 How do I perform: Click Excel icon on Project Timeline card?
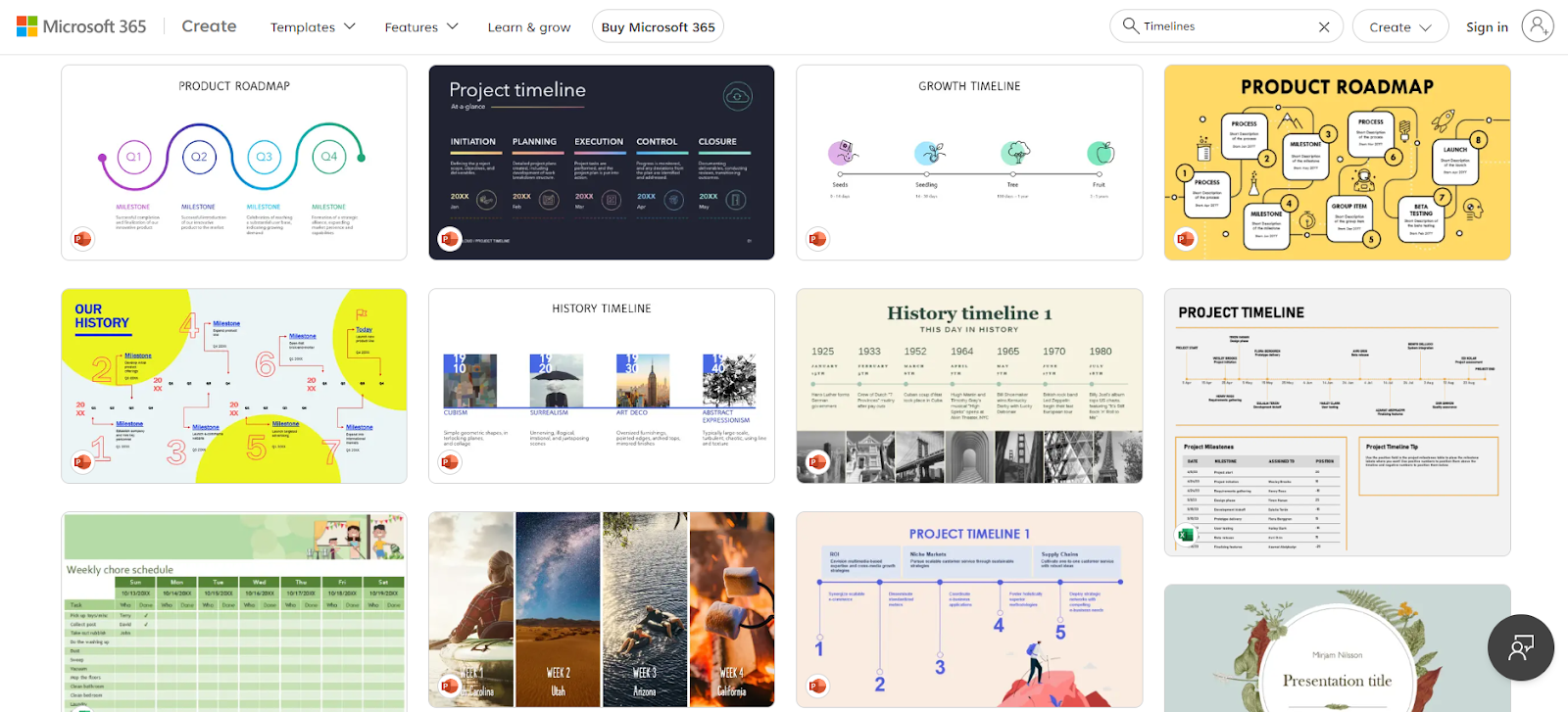(x=1186, y=535)
